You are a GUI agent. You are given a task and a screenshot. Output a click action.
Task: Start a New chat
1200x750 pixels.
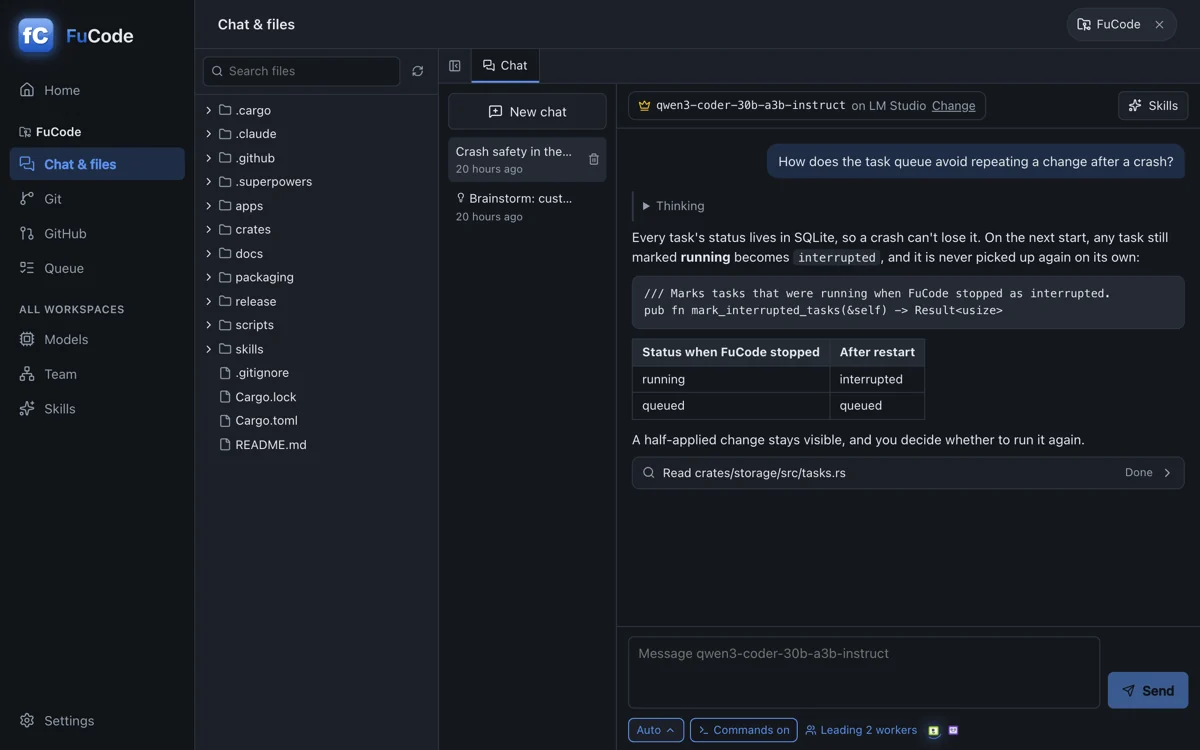[527, 112]
